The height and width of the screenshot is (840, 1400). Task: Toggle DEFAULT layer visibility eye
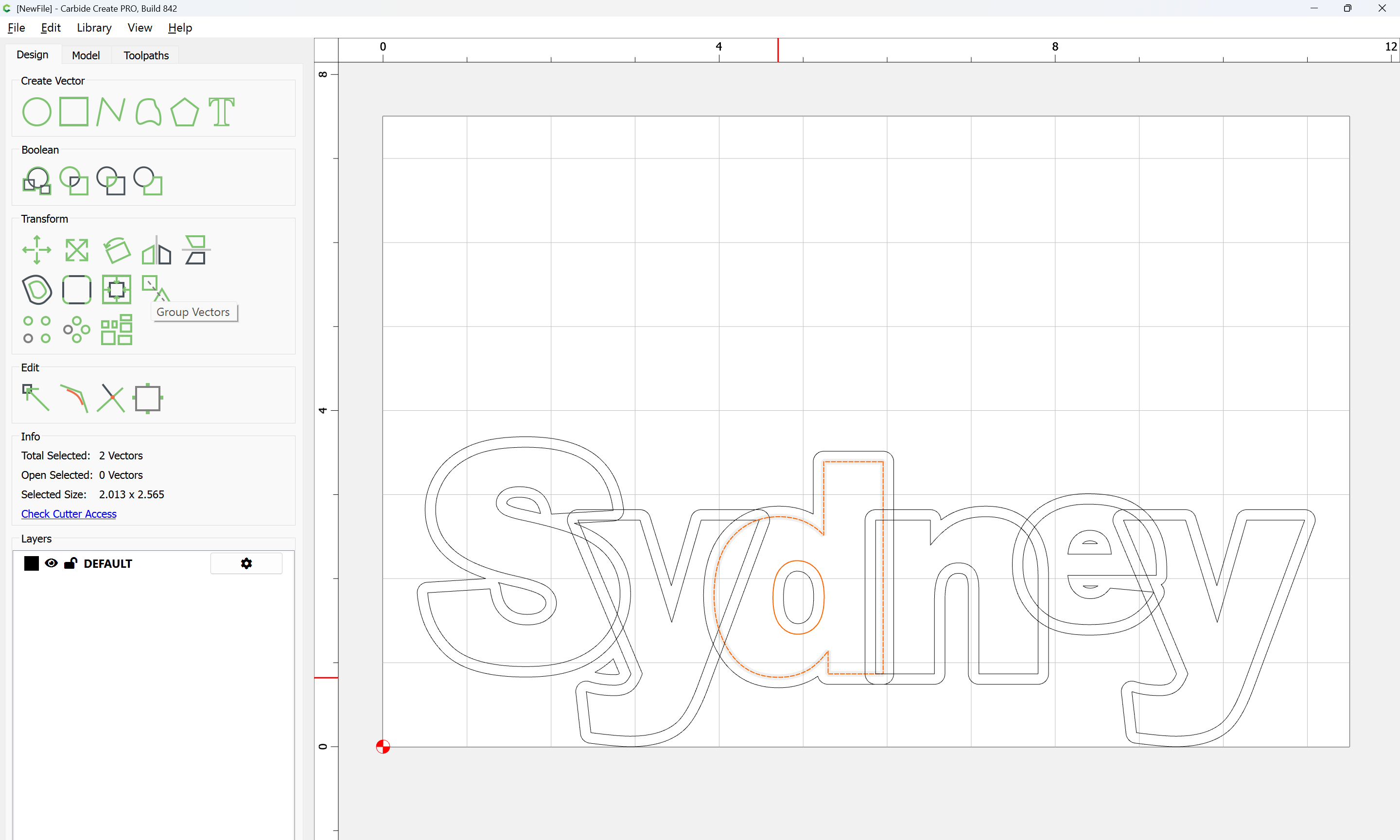pos(51,563)
